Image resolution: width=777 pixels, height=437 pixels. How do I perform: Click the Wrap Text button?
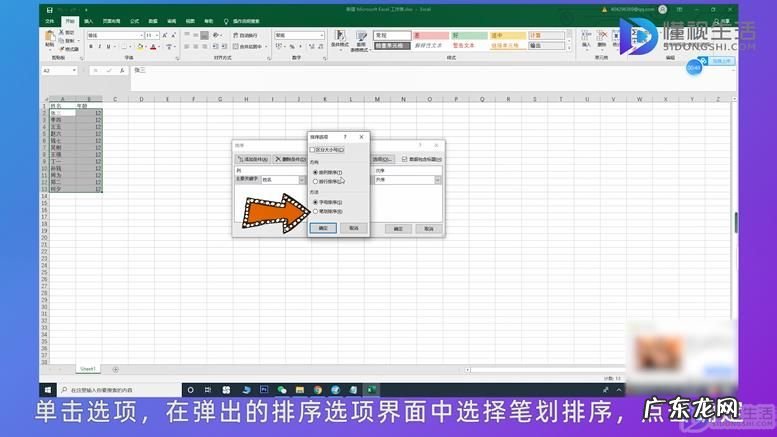coord(245,35)
